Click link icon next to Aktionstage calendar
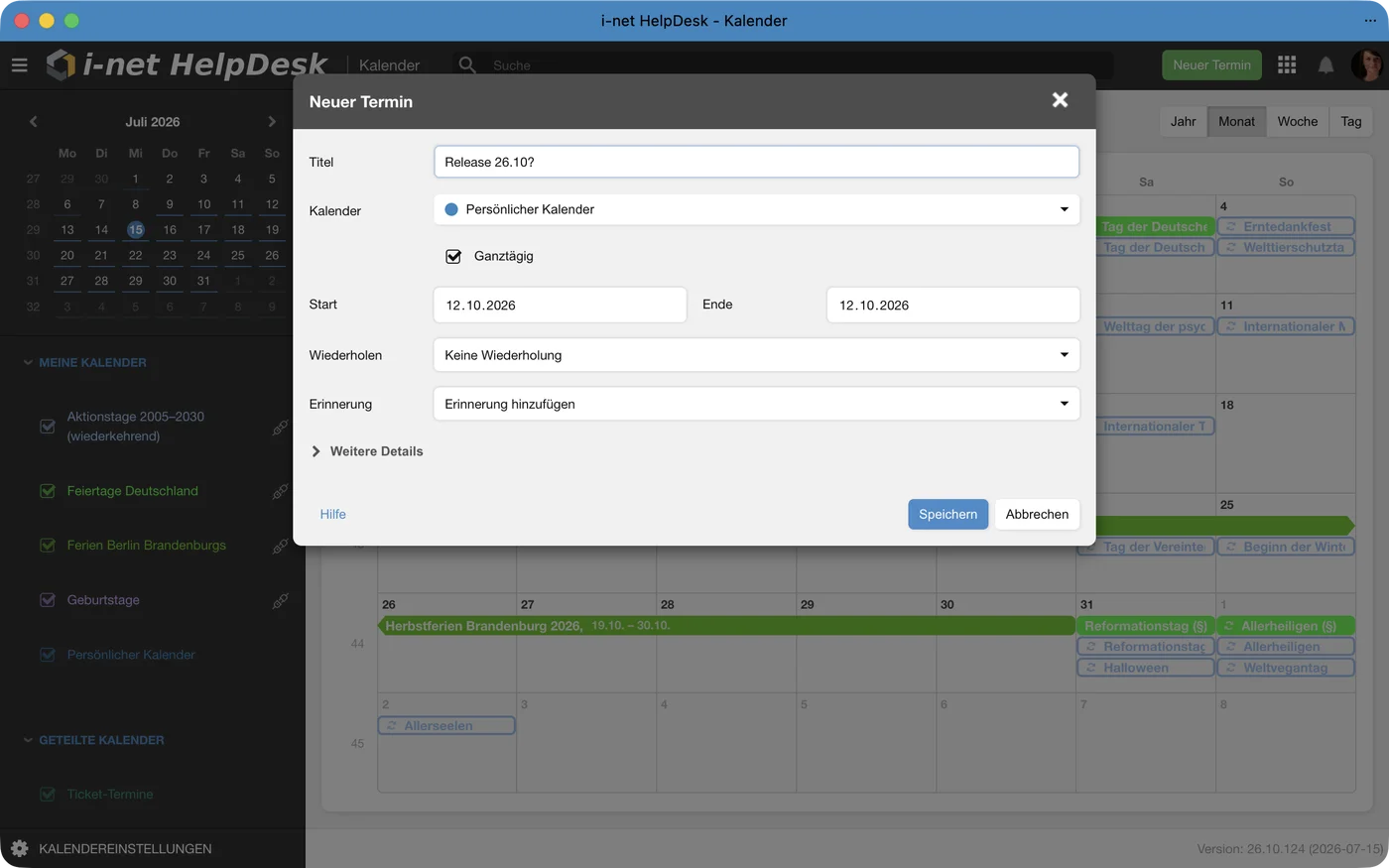Screen dimensions: 1389x868 281,428
